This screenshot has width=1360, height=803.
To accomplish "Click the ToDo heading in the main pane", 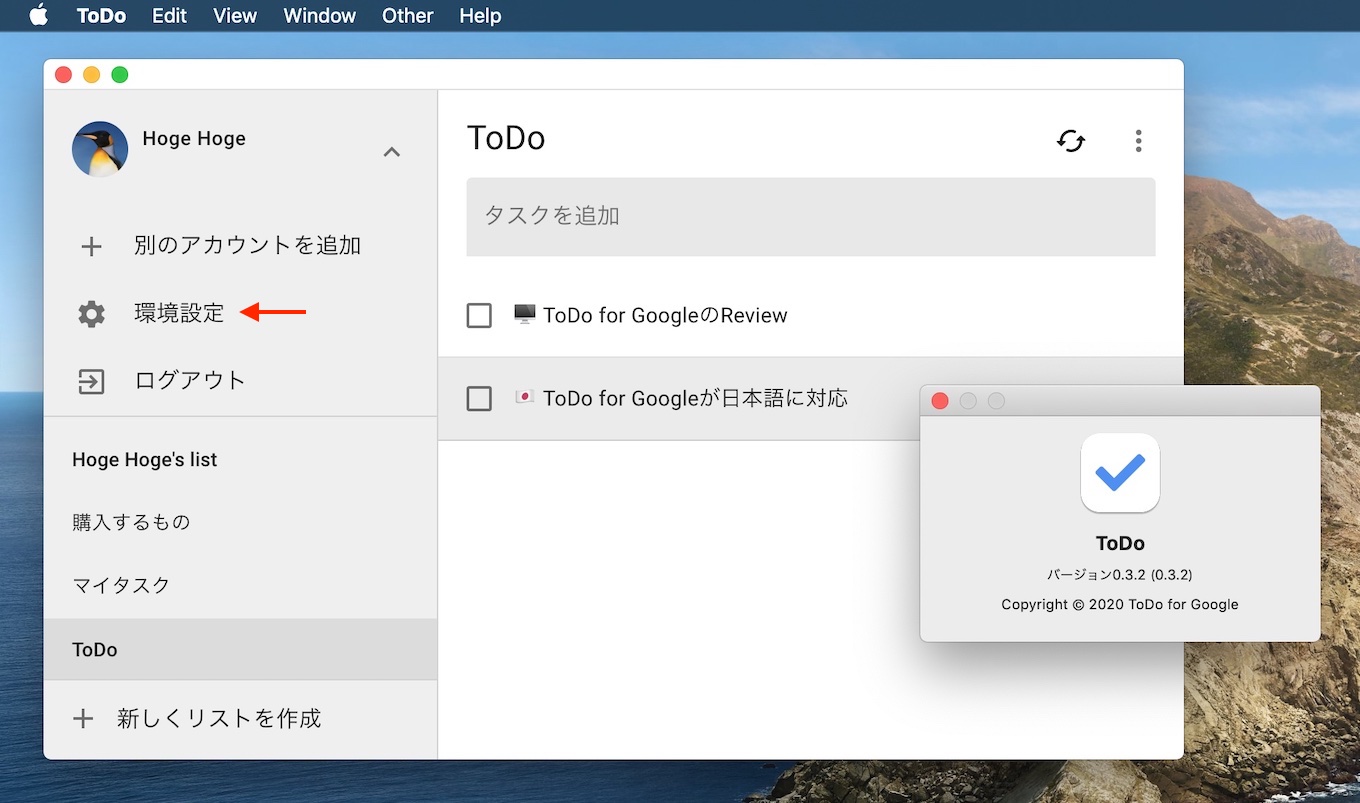I will pos(506,138).
